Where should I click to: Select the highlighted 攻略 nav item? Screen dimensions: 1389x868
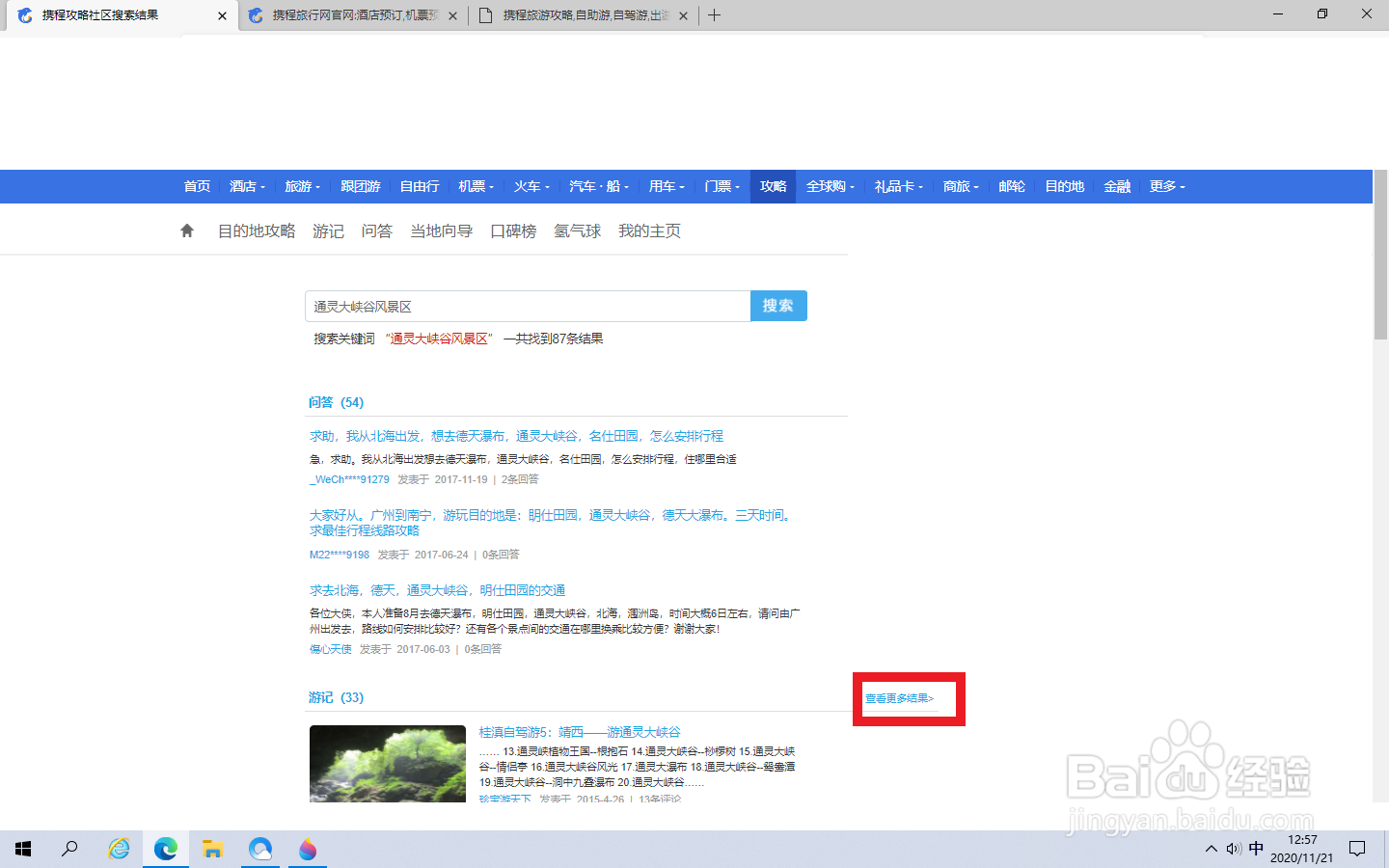coord(774,186)
